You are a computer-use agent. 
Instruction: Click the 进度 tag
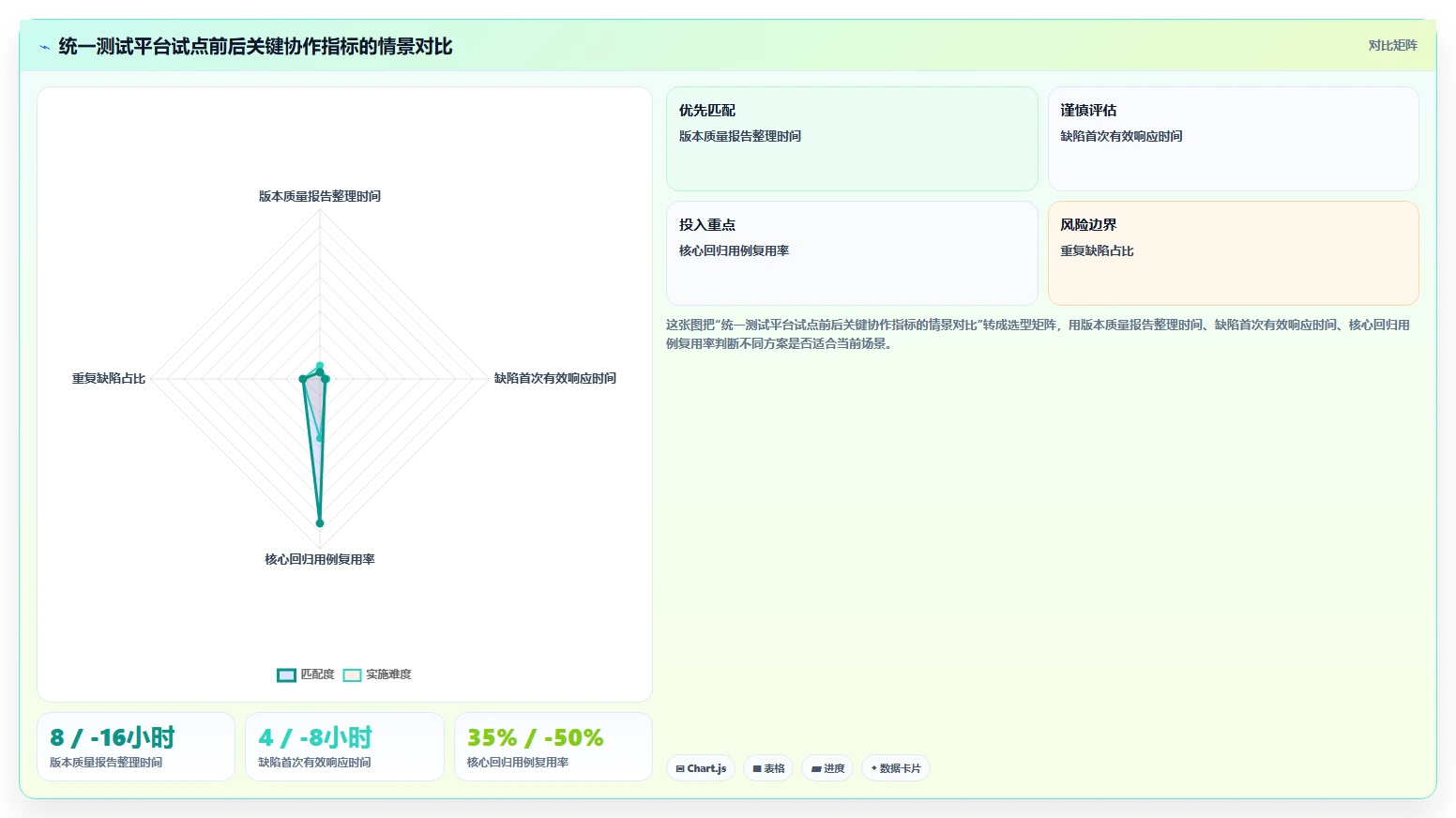[827, 768]
